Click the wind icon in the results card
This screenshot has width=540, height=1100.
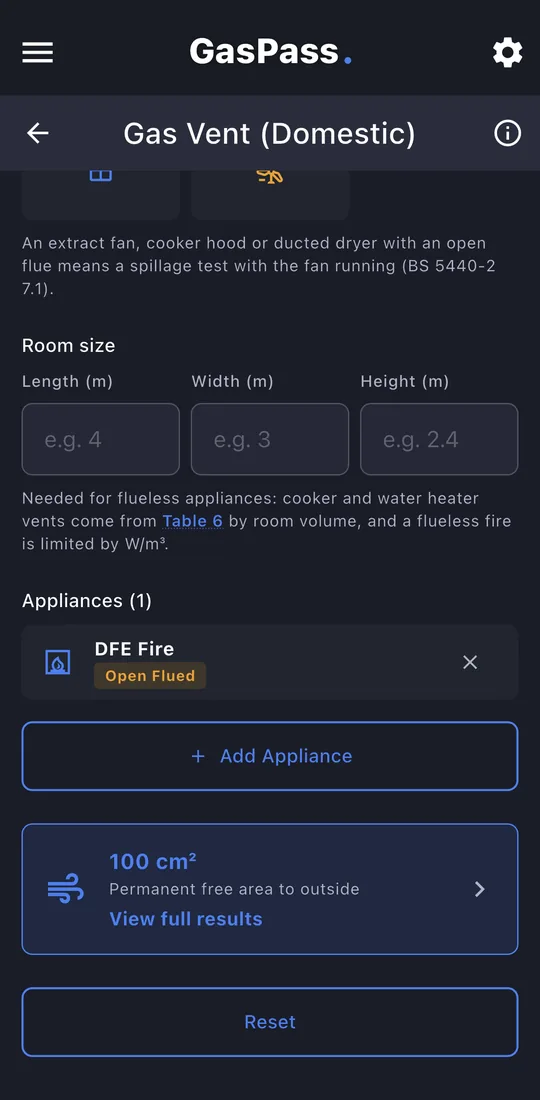tap(66, 890)
